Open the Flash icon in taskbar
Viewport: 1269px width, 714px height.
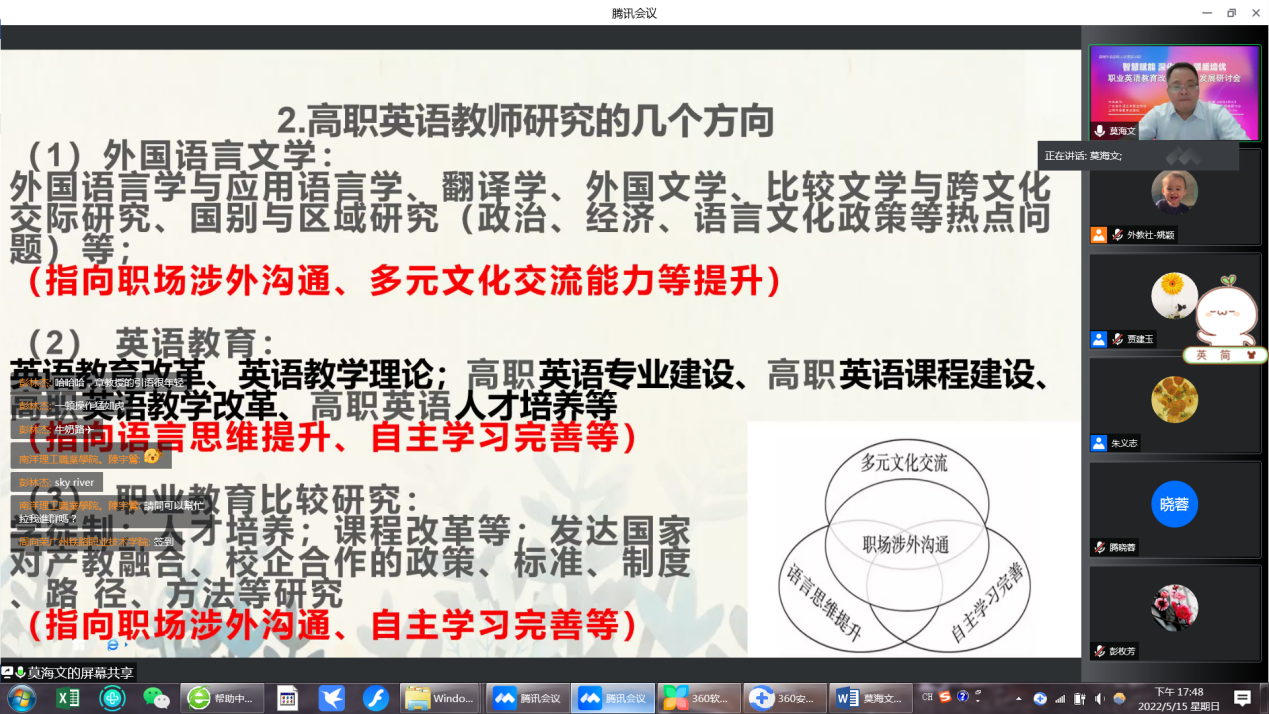375,698
